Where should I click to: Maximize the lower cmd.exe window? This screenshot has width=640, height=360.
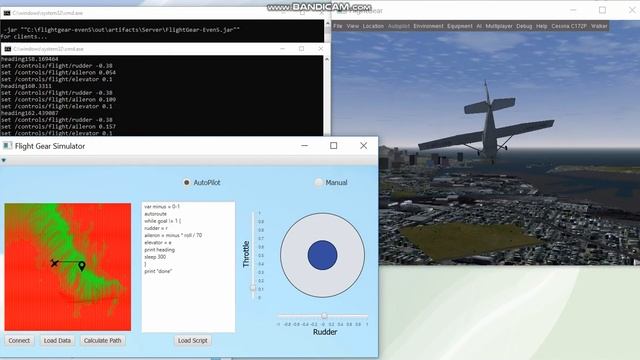(x=302, y=49)
